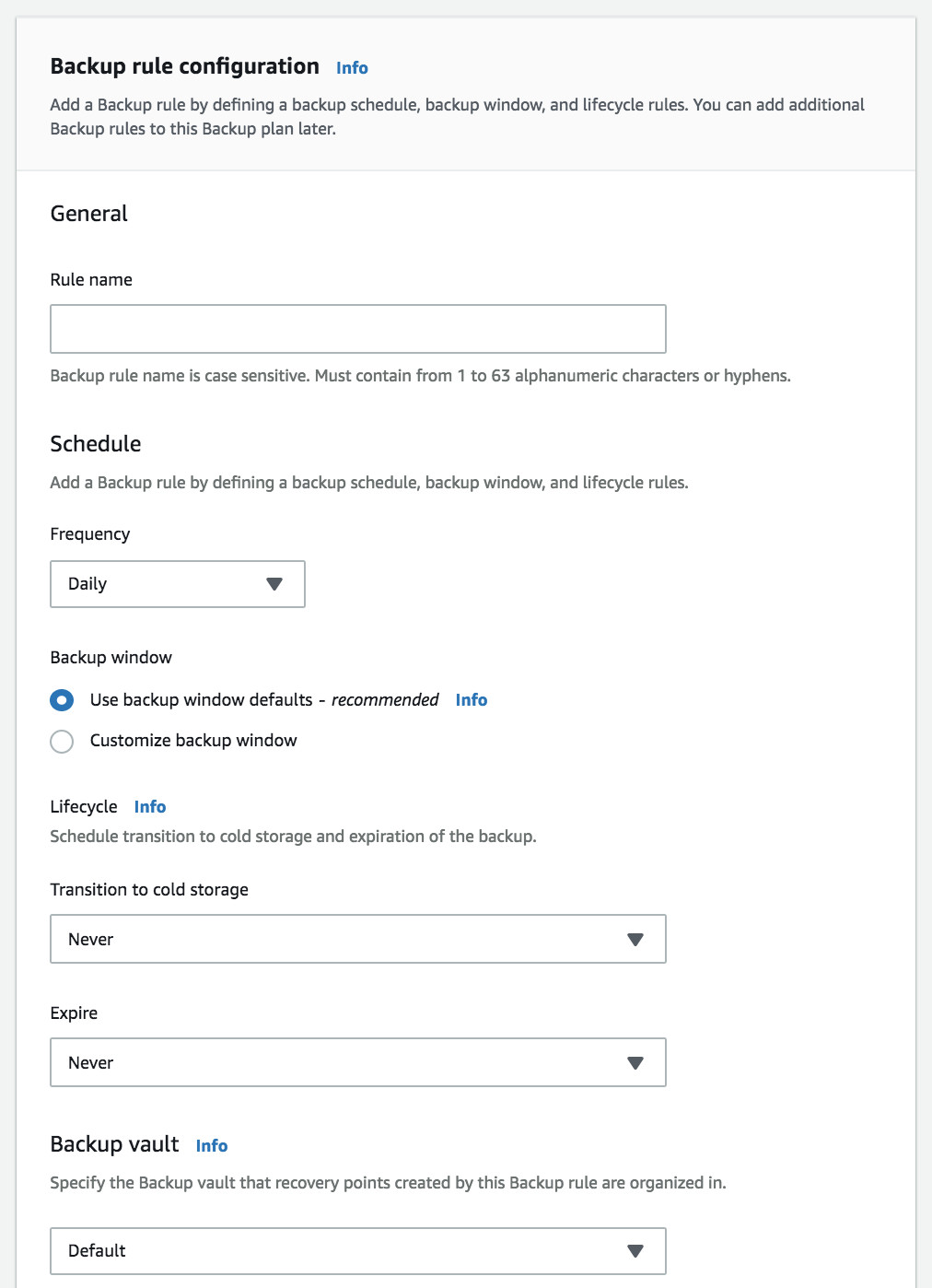The height and width of the screenshot is (1288, 932).
Task: Select Customize backup window radio button
Action: [62, 742]
